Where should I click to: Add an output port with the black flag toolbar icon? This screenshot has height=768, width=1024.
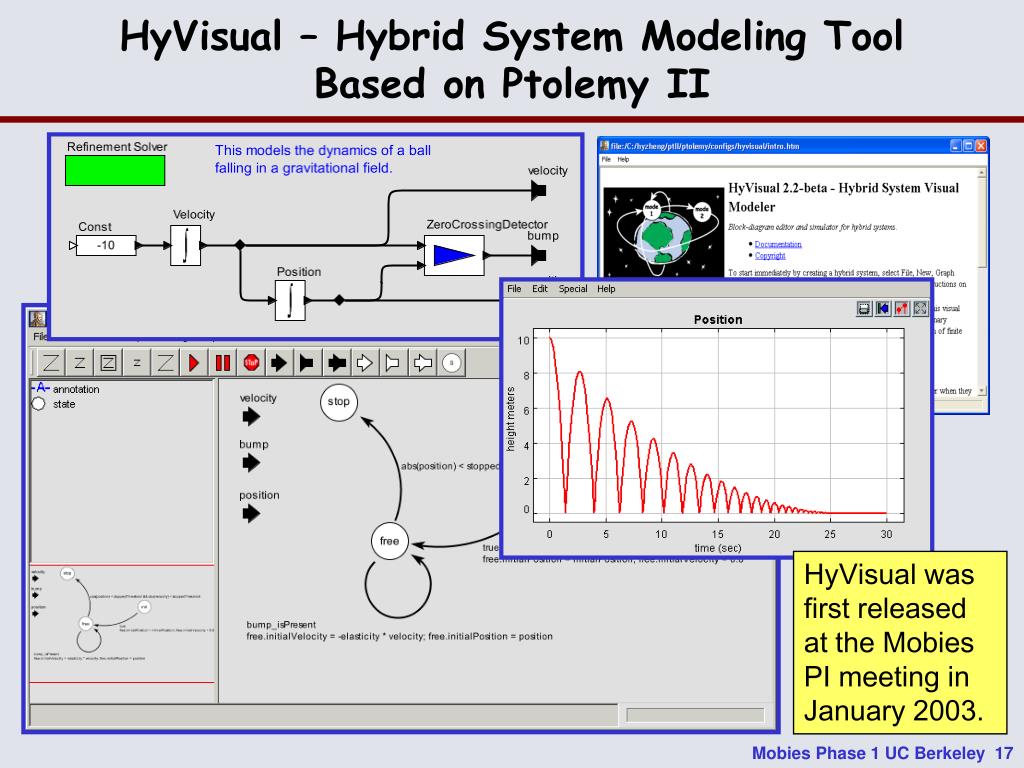pos(308,362)
